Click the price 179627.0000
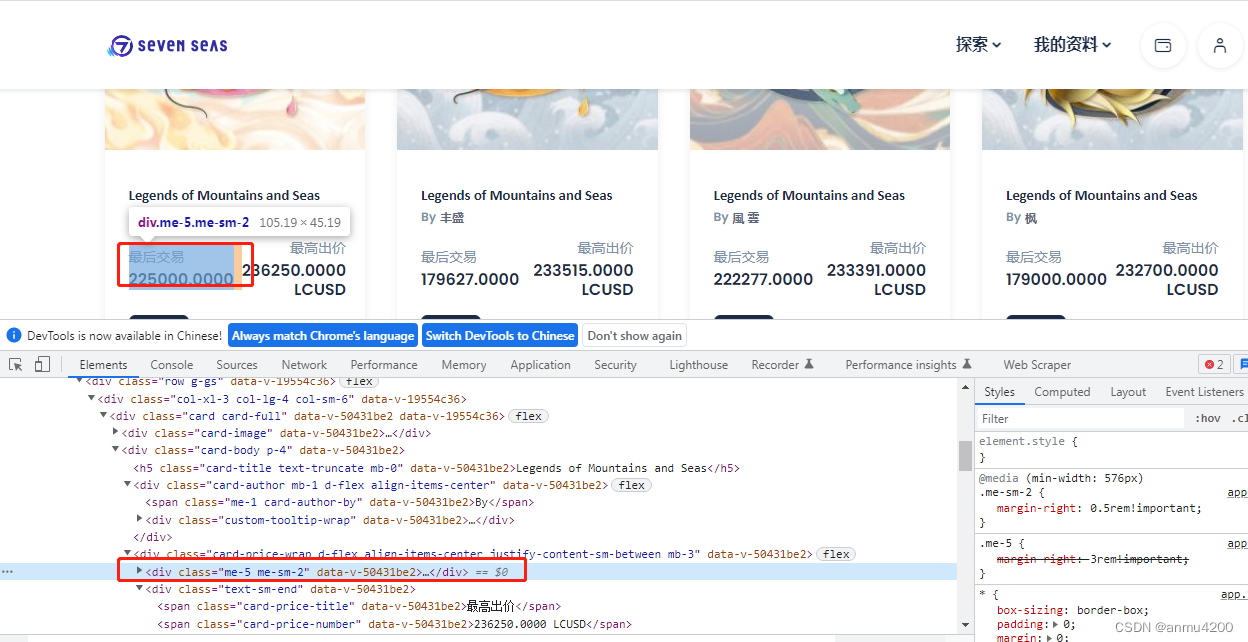This screenshot has width=1248, height=642. pos(470,279)
